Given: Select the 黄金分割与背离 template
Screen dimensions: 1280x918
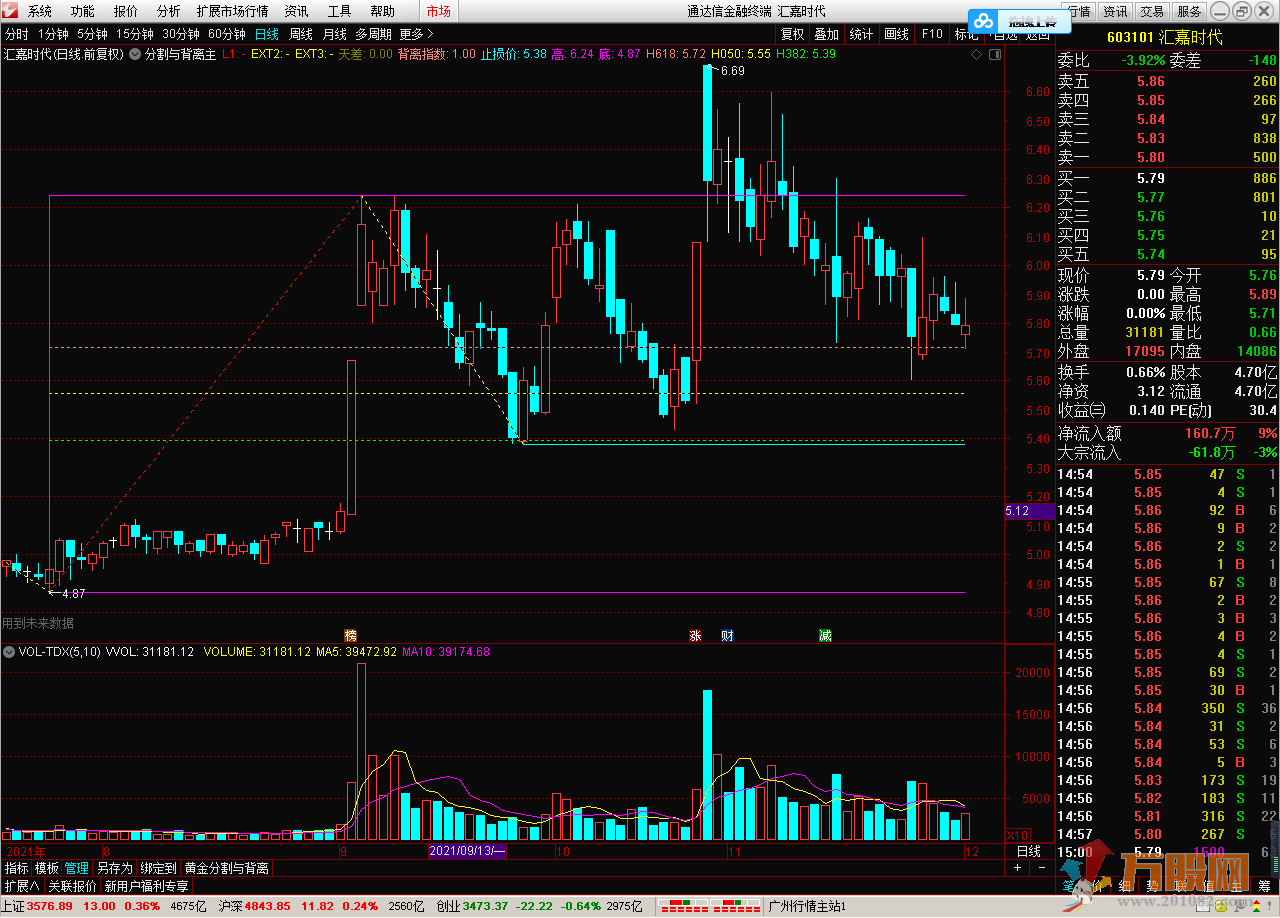Looking at the screenshot, I should [226, 868].
